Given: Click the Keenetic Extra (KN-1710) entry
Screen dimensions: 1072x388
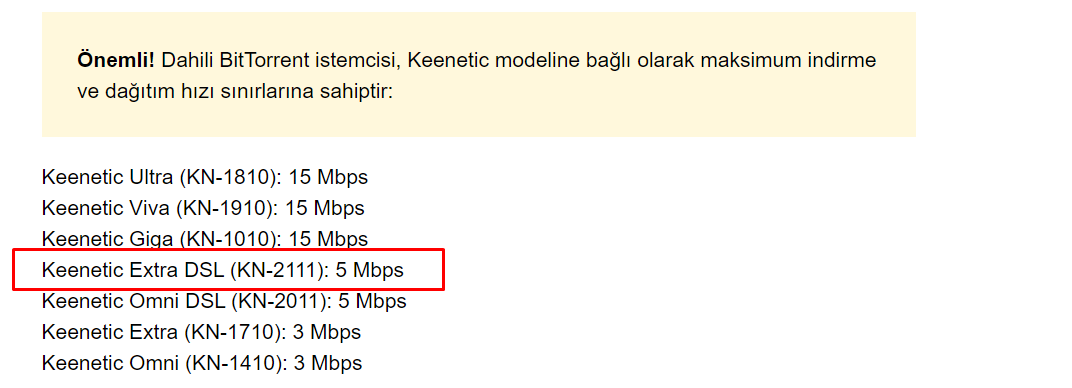Looking at the screenshot, I should [201, 332].
